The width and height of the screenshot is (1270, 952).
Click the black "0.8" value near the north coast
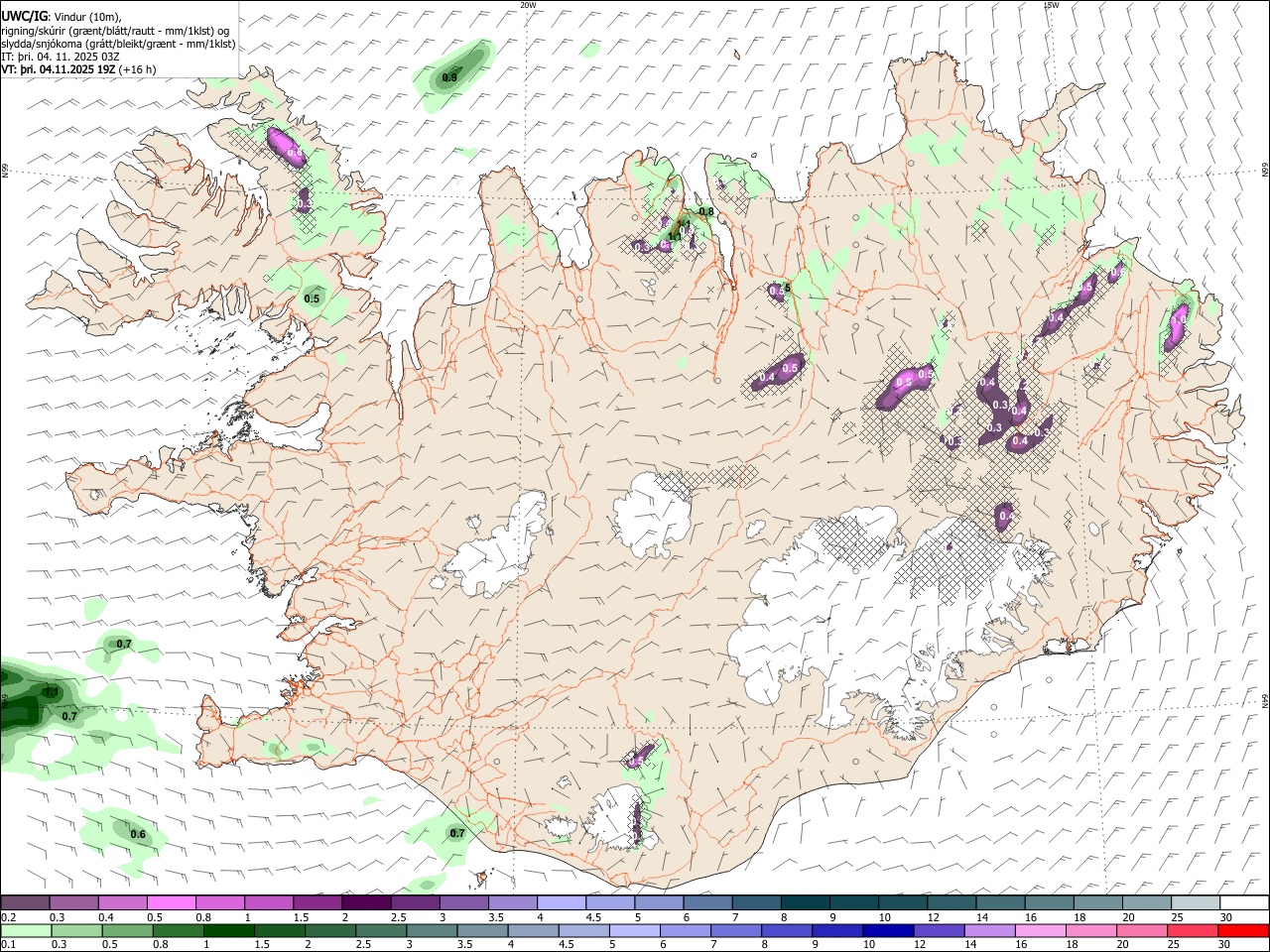click(x=706, y=211)
